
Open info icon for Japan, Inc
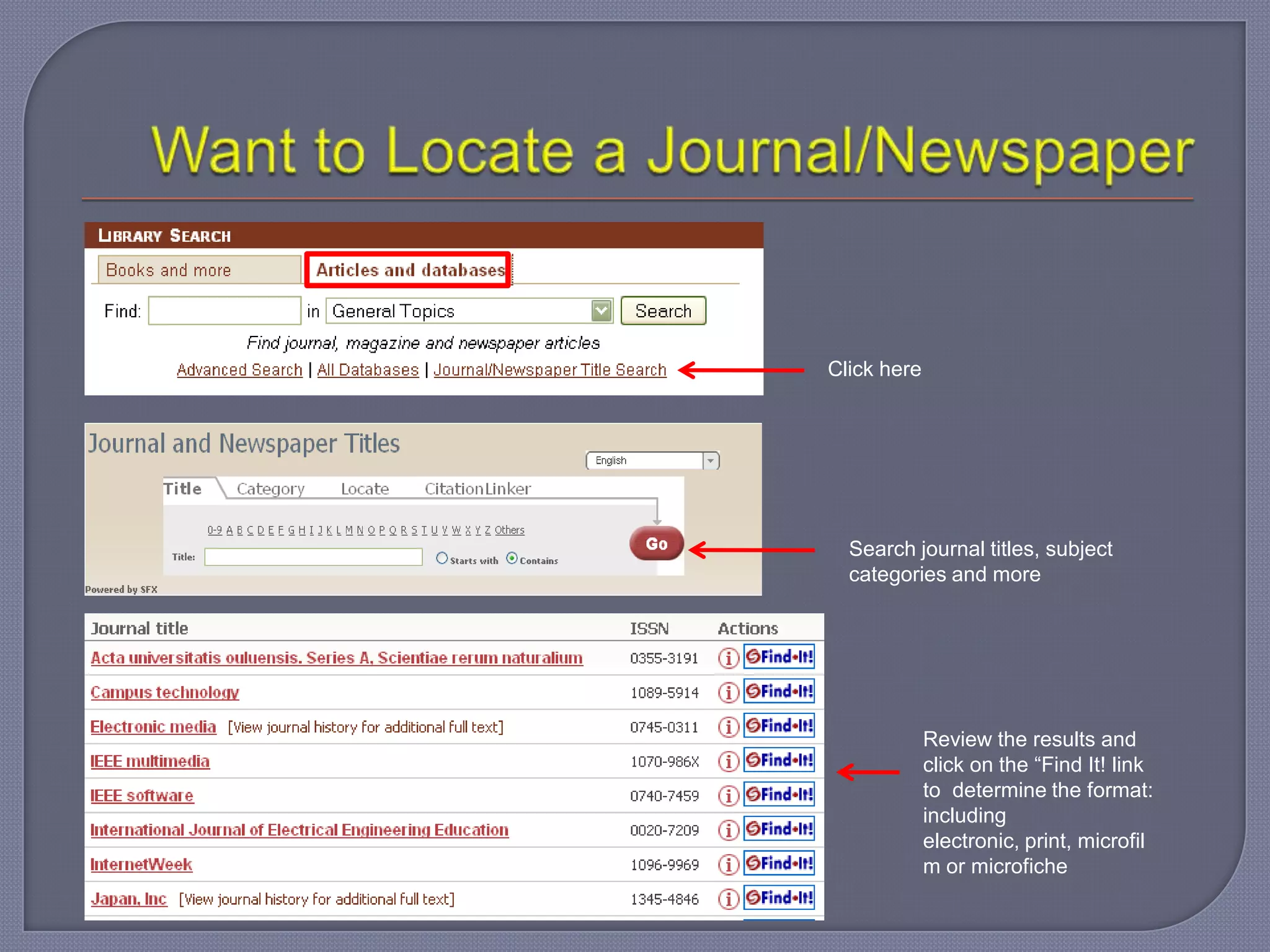[729, 899]
